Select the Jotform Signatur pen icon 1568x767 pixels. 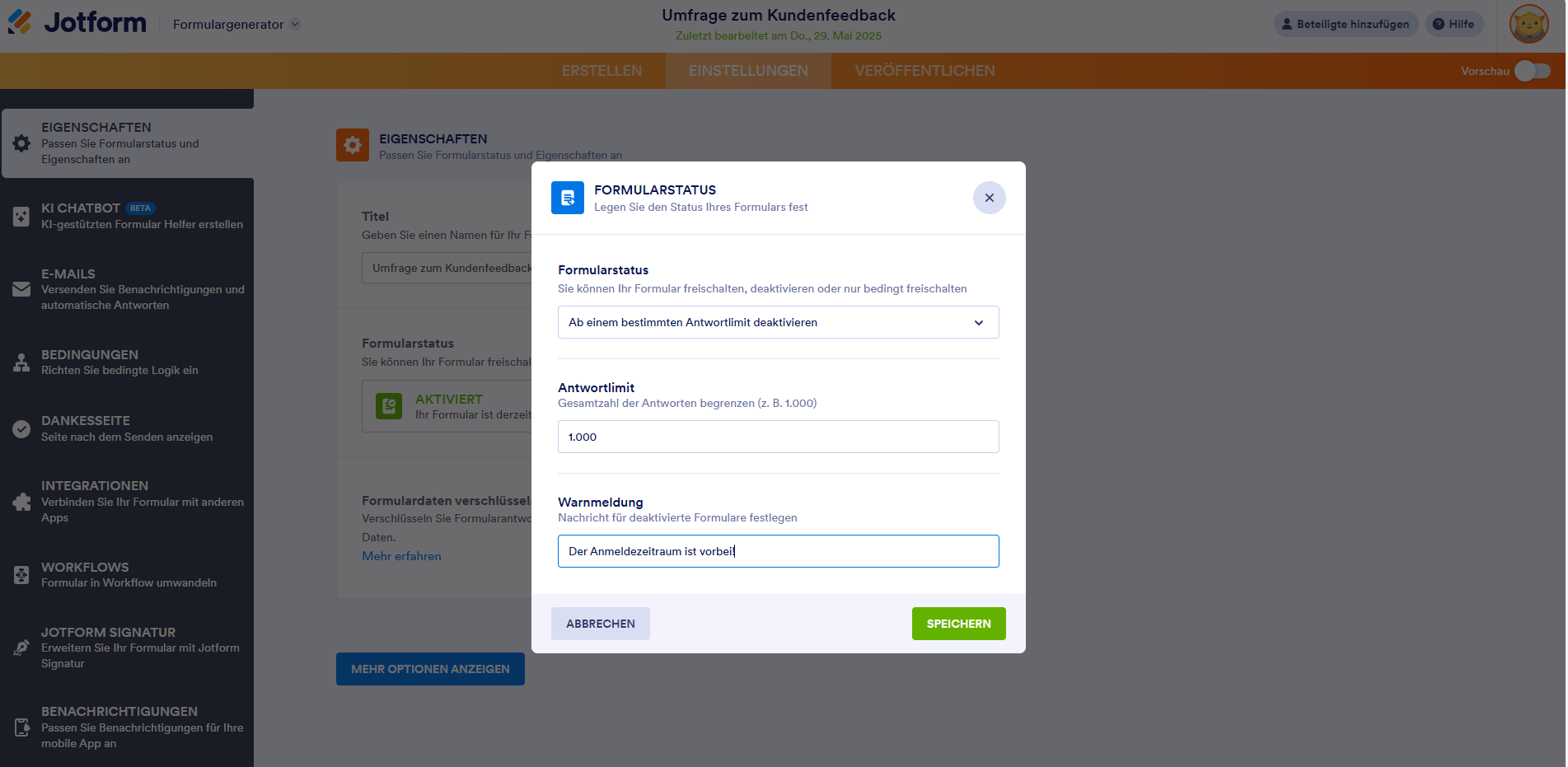pos(21,648)
